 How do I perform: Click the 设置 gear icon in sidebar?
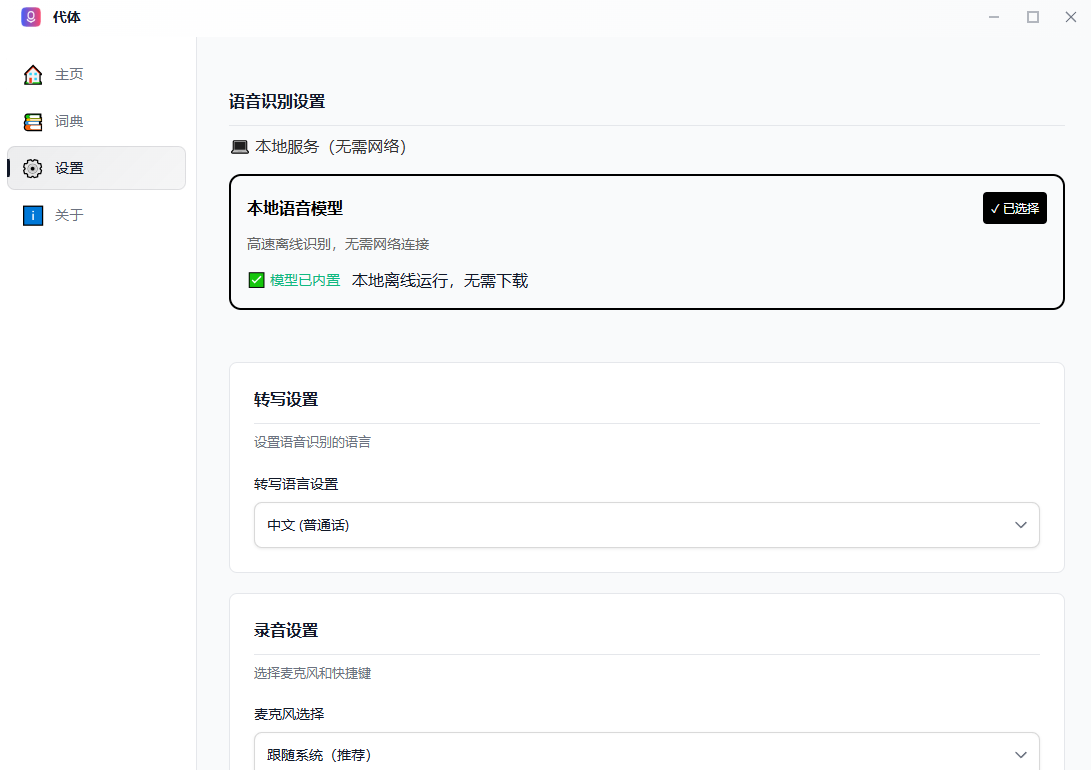coord(31,168)
